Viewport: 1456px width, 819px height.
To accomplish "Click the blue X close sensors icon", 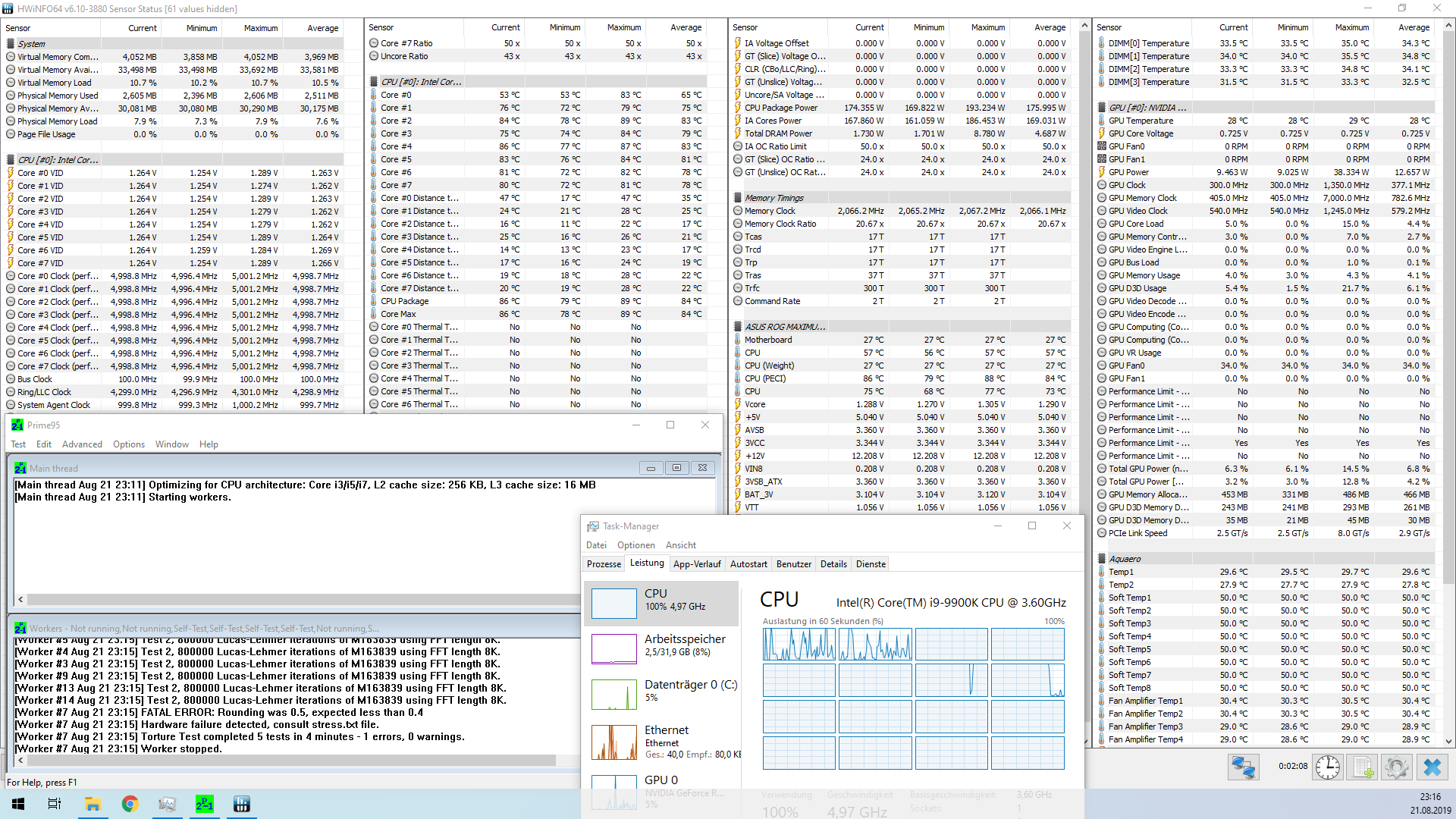I will coord(1432,767).
